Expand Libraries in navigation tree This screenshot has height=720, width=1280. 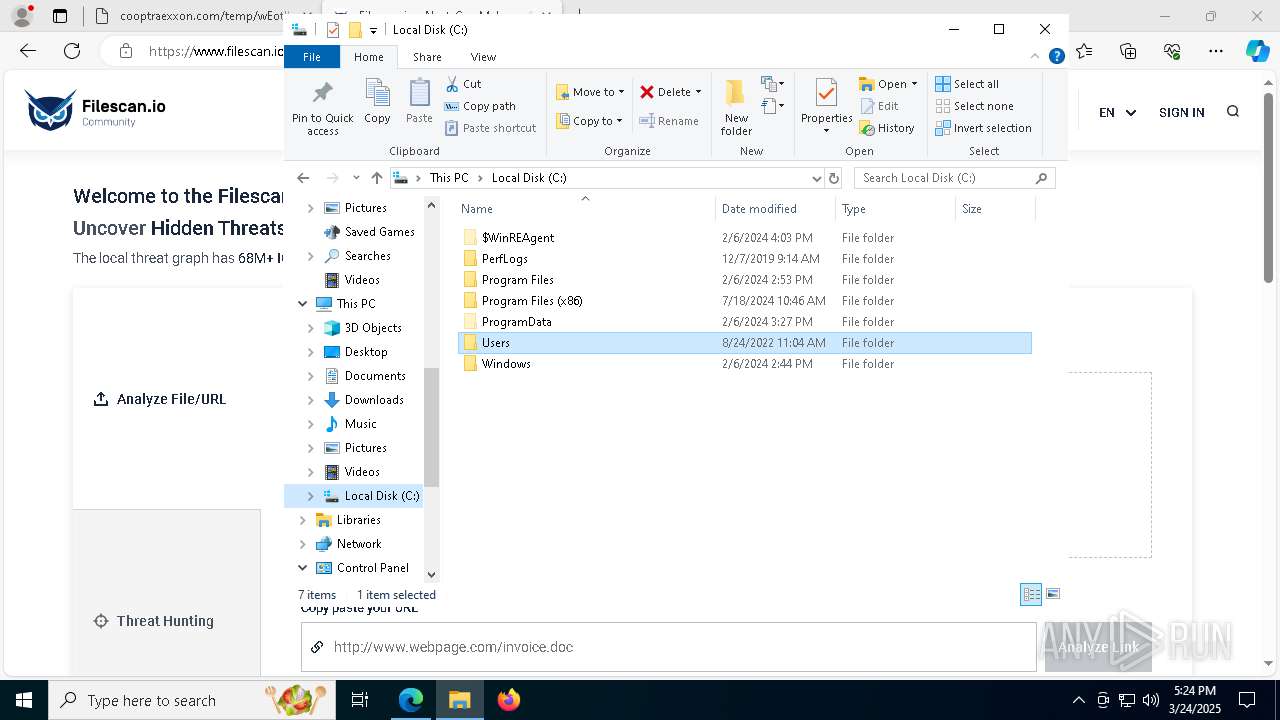coord(303,520)
